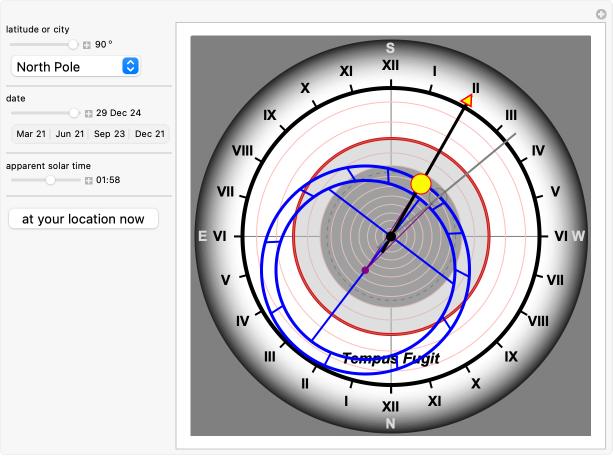Image resolution: width=613 pixels, height=456 pixels.
Task: Click the yellow sun on the dial
Action: click(421, 183)
